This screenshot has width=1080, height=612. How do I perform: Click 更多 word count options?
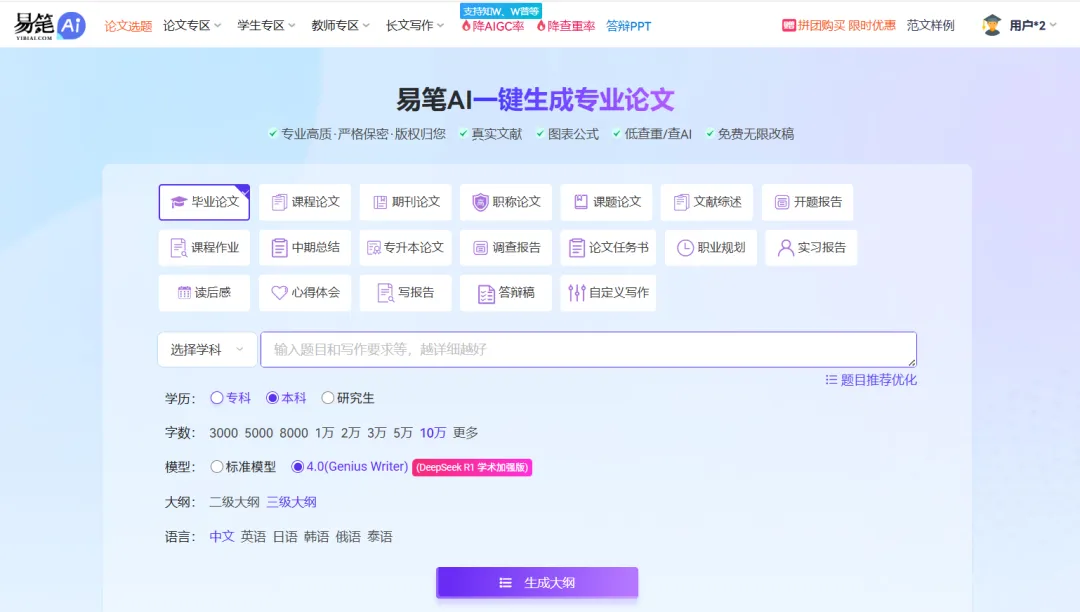point(466,433)
